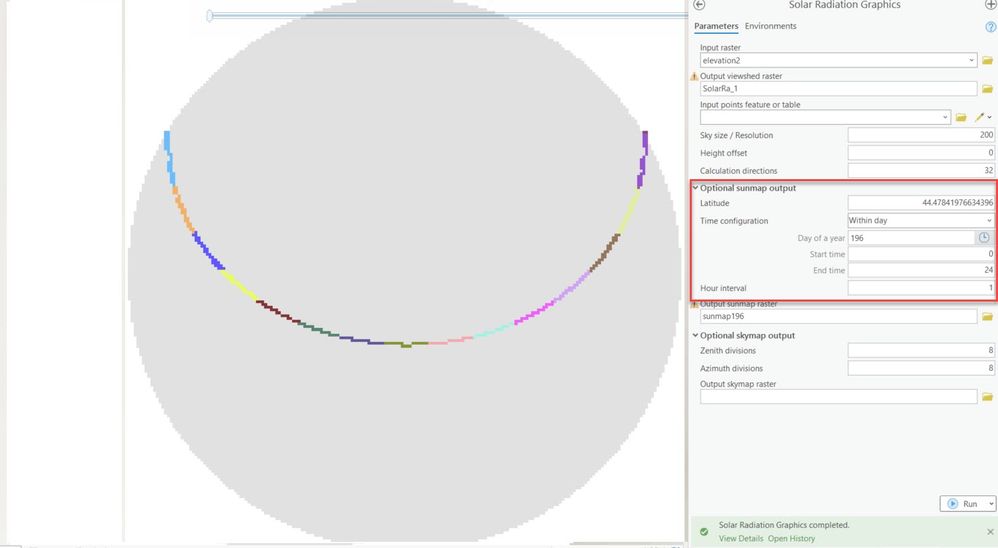Click the Output sunmap raster sunmap196 field
This screenshot has width=998, height=548.
pos(838,316)
